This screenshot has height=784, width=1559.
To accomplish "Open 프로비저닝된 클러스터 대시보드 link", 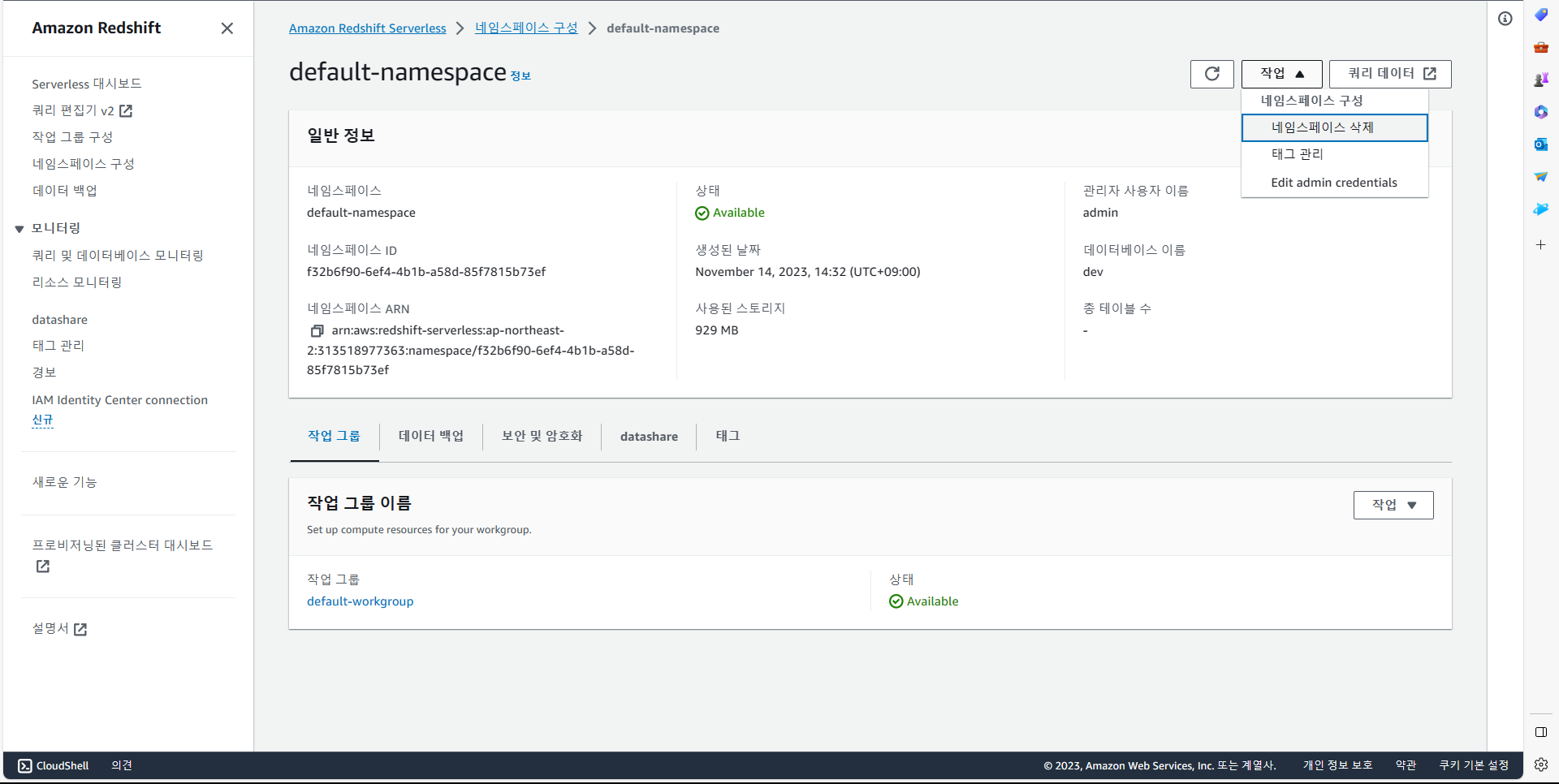I will (x=122, y=545).
